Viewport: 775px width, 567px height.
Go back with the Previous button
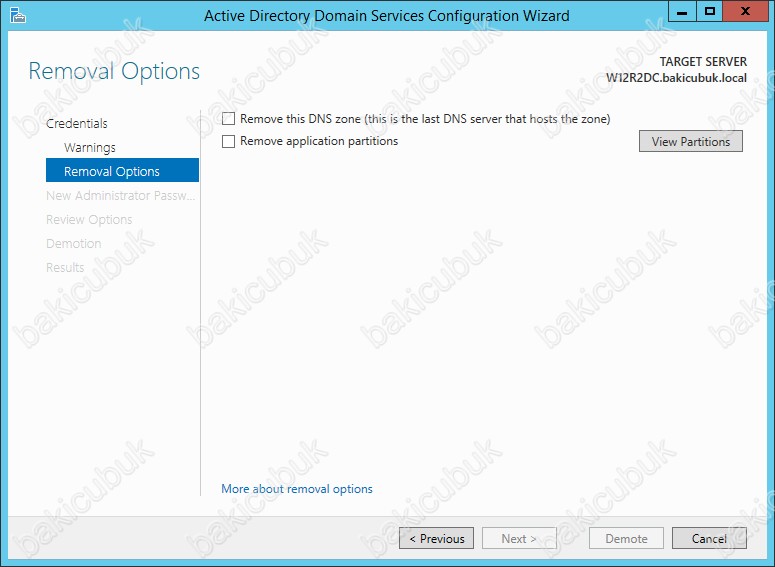click(x=436, y=538)
